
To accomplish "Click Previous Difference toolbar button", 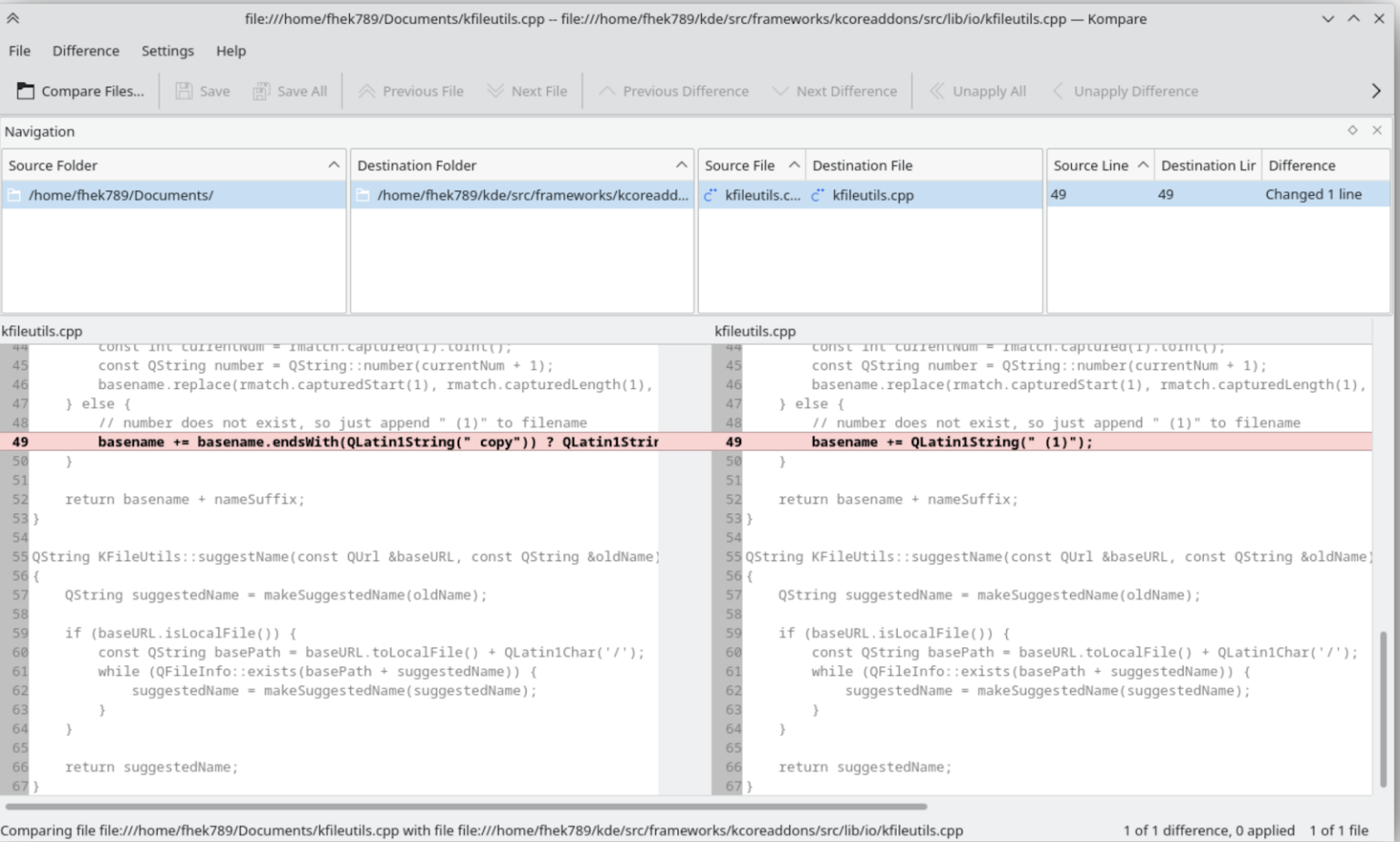I will (x=674, y=91).
